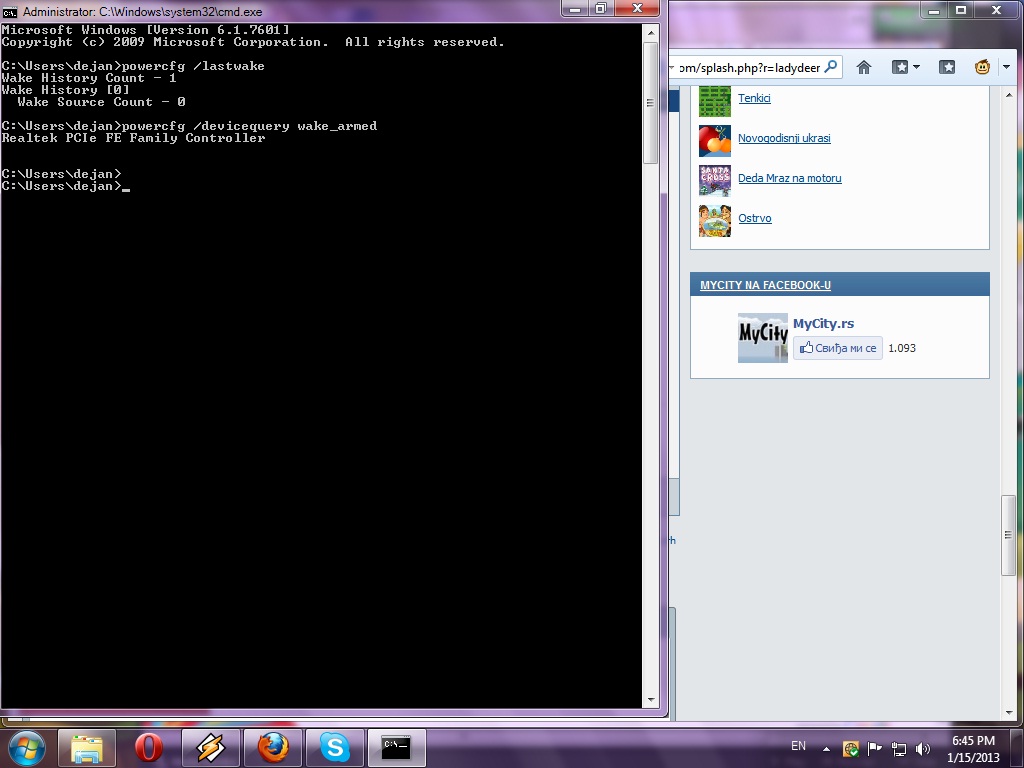1024x768 pixels.
Task: Maximize the browser window
Action: click(961, 10)
